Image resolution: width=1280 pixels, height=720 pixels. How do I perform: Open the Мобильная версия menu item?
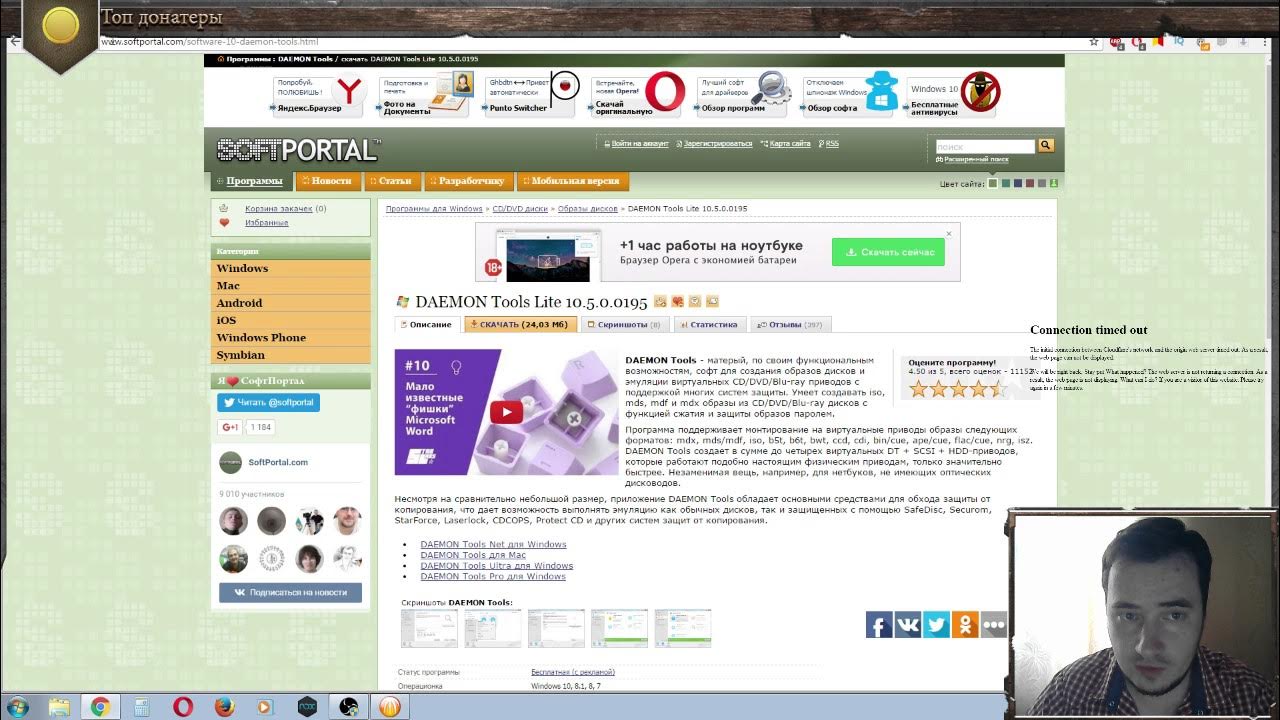573,181
